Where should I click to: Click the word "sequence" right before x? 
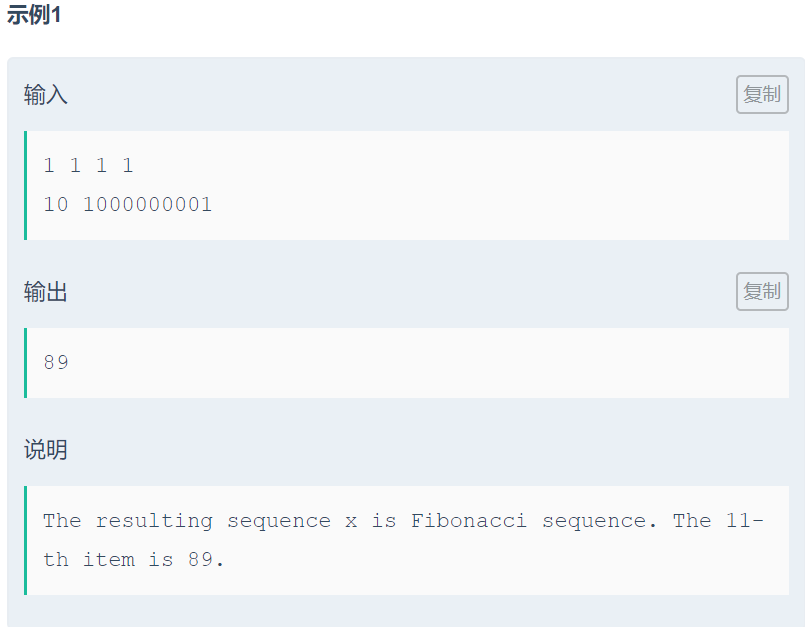coord(279,521)
